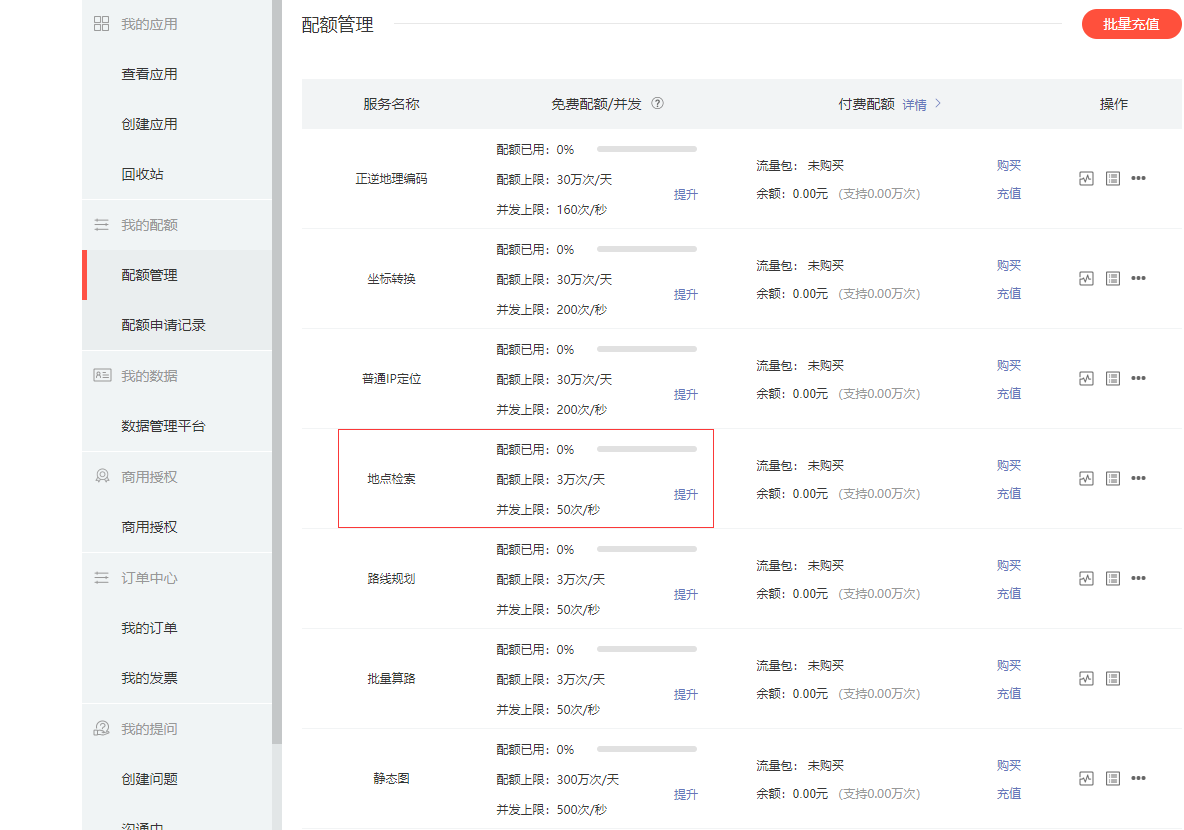1184x830 pixels.
Task: Open 商用授权 sub-item in sidebar
Action: pyautogui.click(x=150, y=526)
